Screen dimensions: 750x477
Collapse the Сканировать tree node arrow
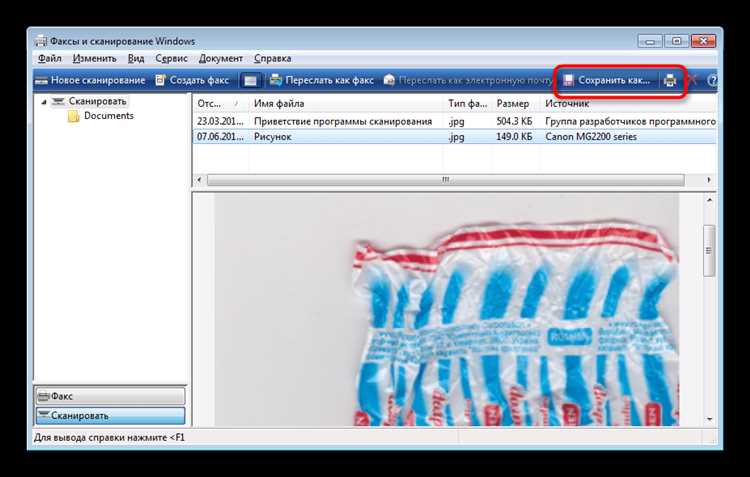point(44,102)
